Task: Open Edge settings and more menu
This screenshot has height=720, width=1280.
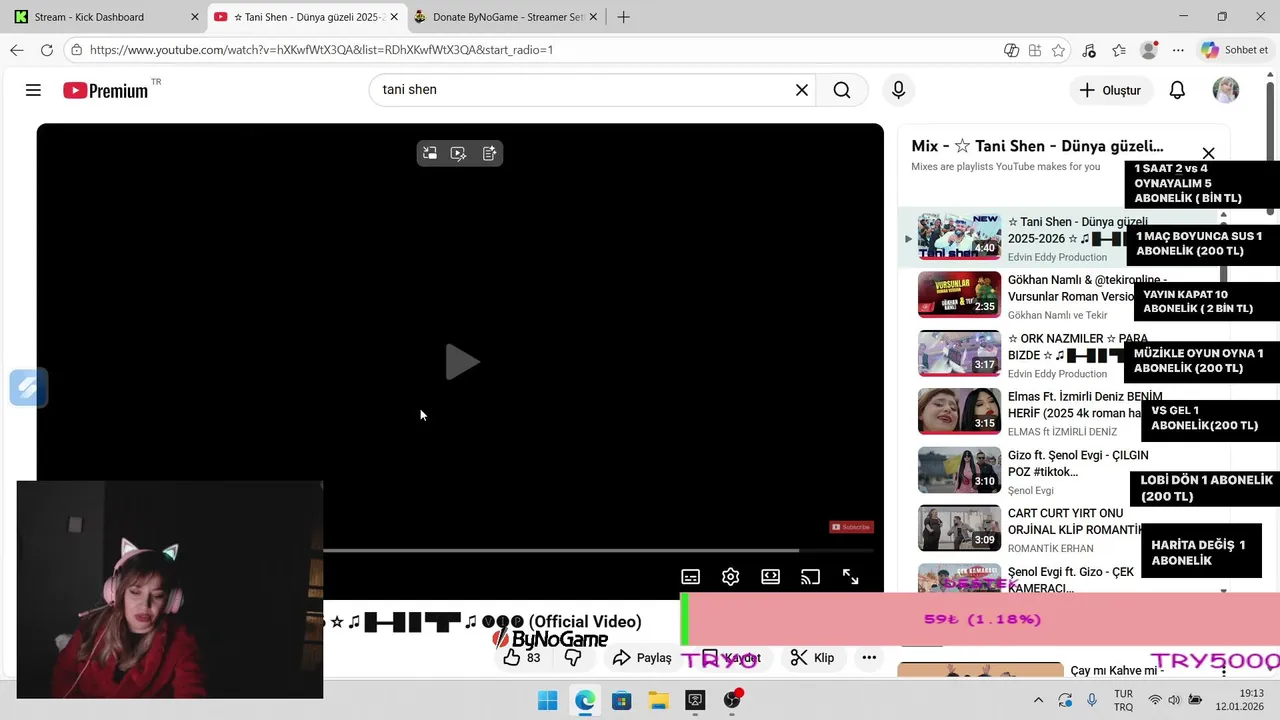Action: coord(1178,50)
